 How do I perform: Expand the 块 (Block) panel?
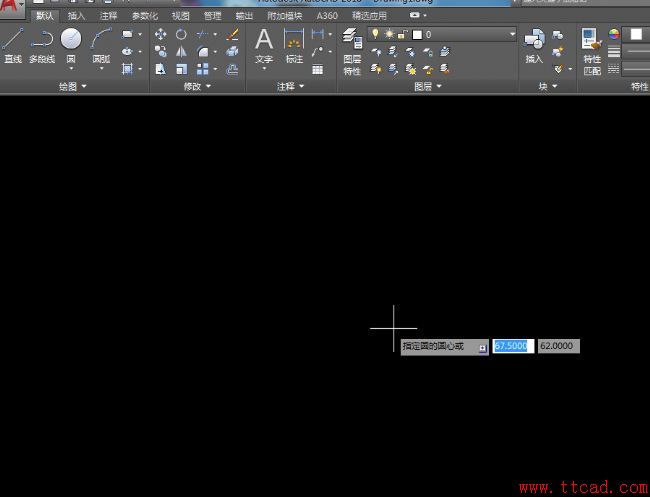pyautogui.click(x=548, y=86)
